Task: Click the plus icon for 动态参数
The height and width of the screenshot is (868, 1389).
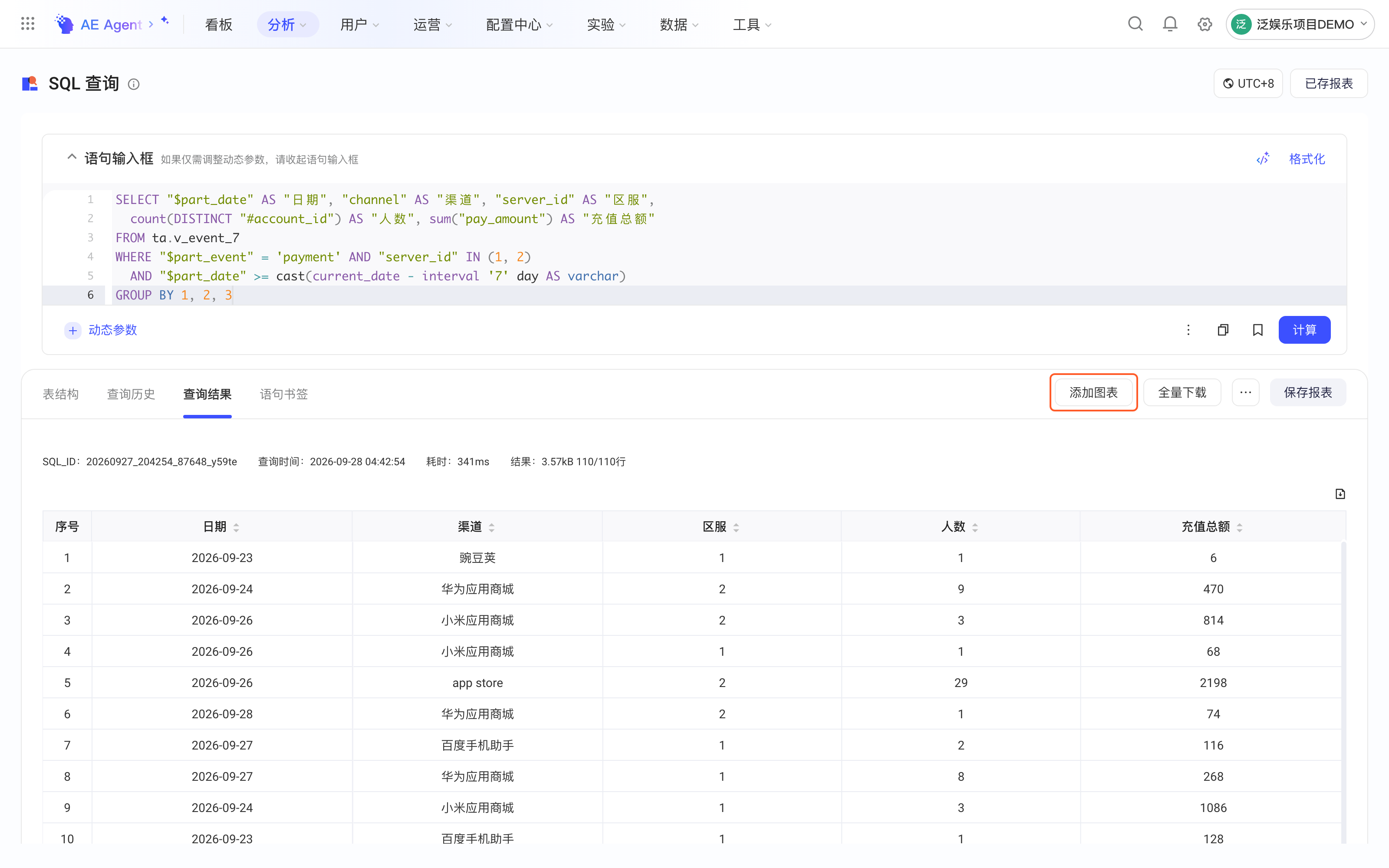Action: tap(73, 330)
